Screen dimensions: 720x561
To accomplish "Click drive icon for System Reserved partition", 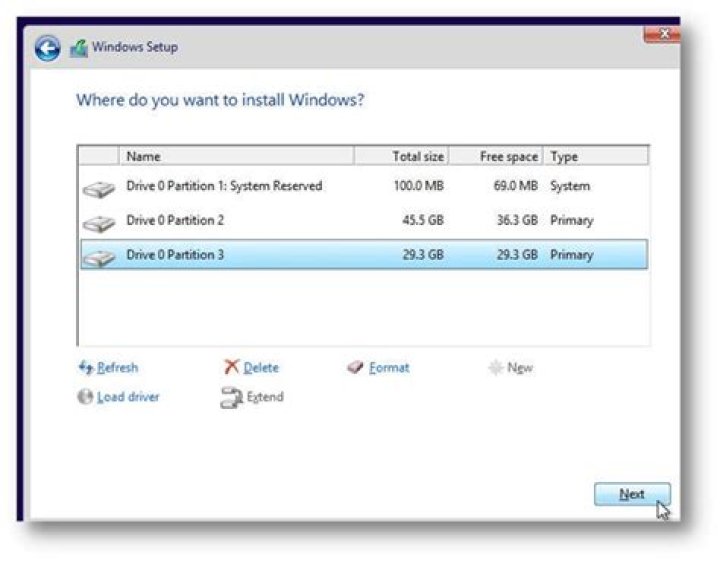I will coord(98,188).
